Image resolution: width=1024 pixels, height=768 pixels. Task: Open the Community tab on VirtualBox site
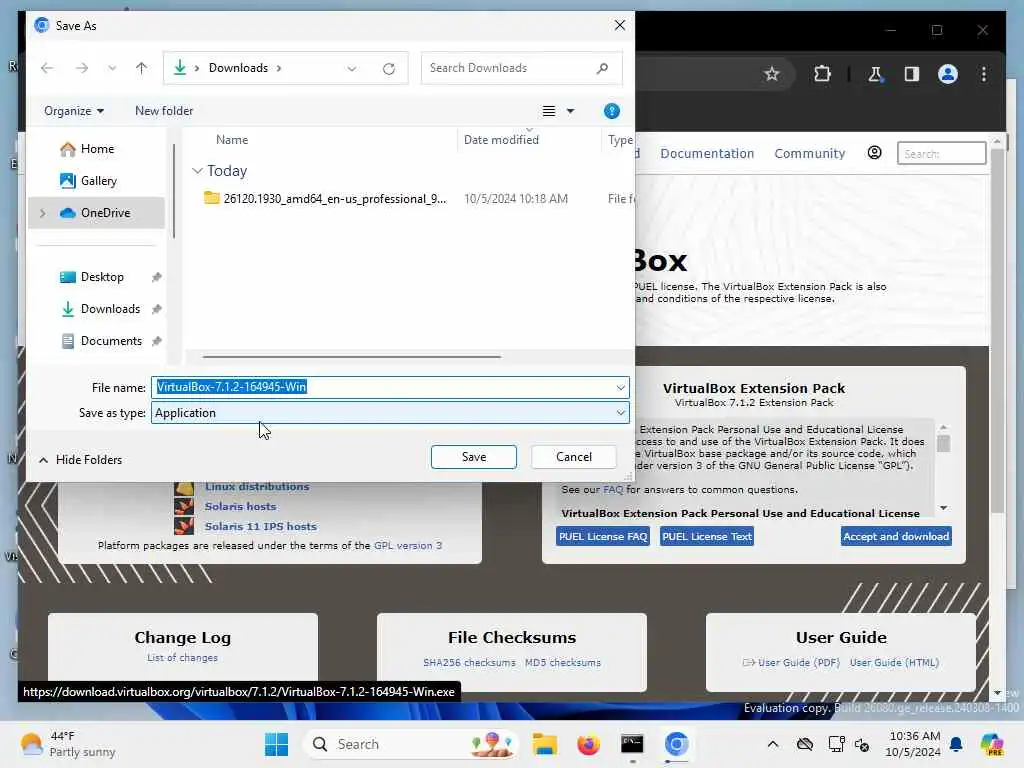(809, 153)
